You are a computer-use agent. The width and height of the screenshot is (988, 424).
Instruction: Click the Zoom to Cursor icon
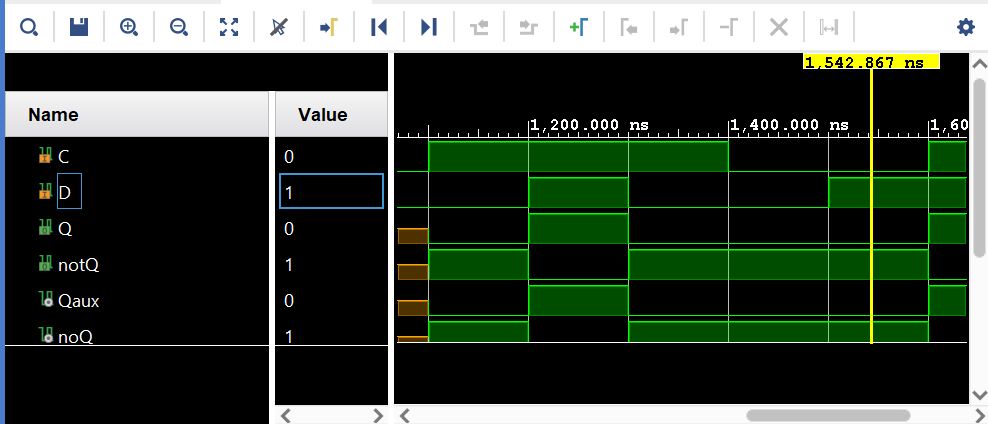coord(279,27)
